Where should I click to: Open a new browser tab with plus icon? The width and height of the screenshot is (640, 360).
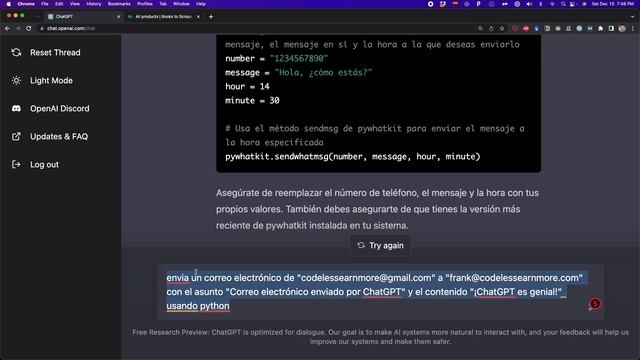(211, 17)
